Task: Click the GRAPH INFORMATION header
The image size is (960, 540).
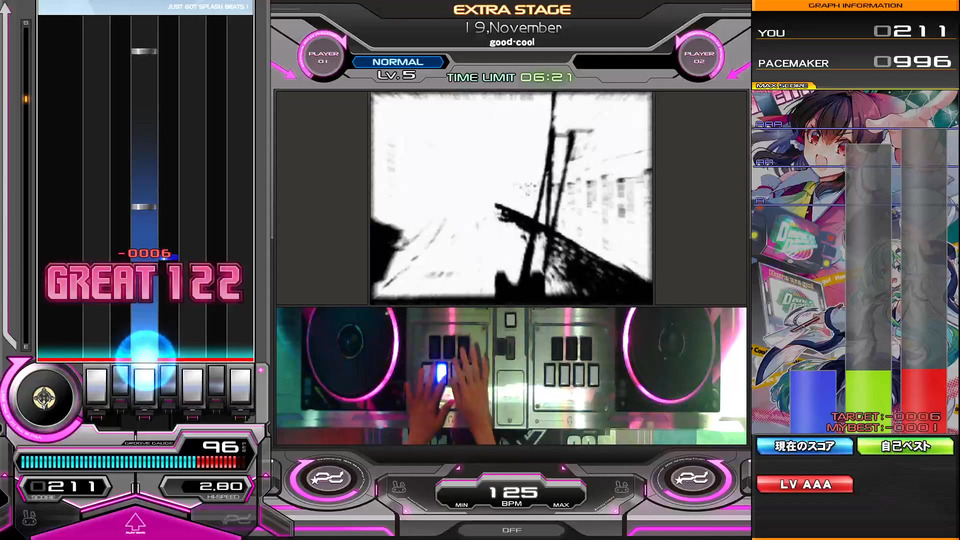Action: click(855, 6)
